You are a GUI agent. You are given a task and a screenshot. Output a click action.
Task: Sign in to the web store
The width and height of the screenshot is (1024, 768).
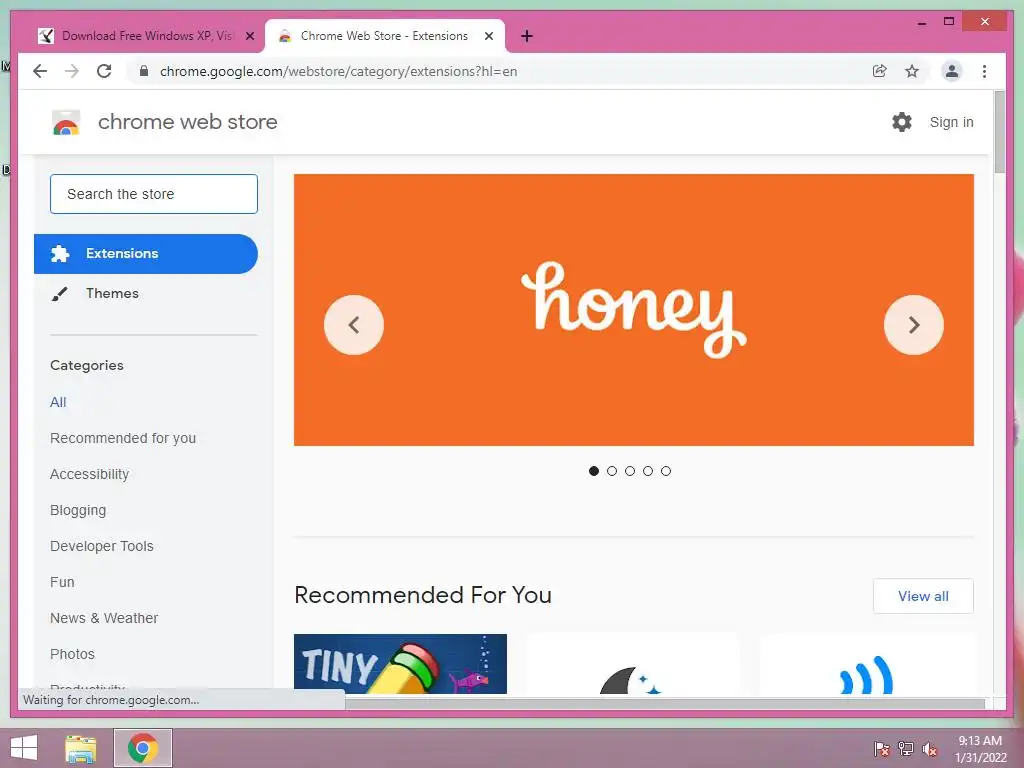click(952, 122)
